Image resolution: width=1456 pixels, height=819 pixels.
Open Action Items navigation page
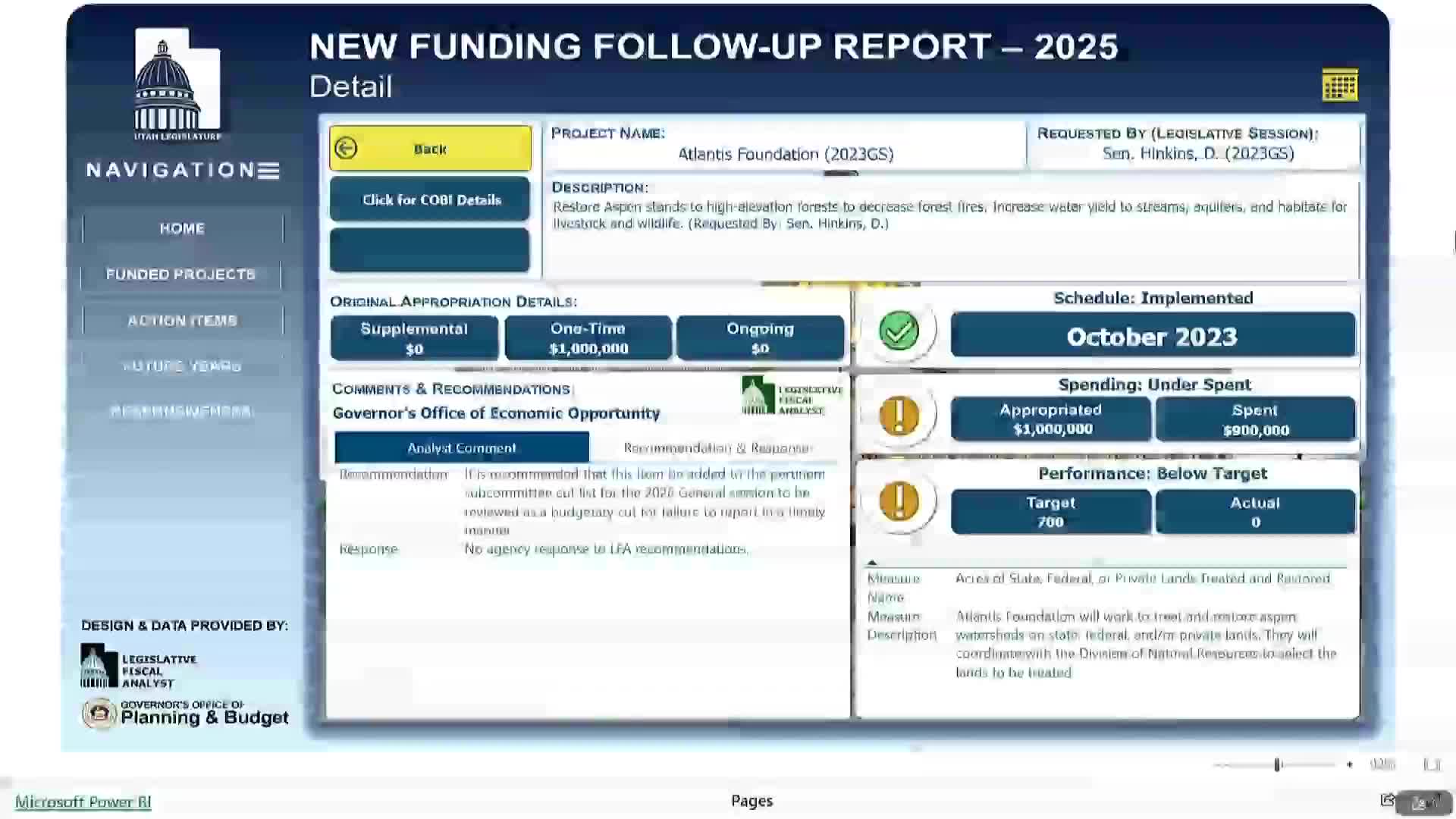182,321
